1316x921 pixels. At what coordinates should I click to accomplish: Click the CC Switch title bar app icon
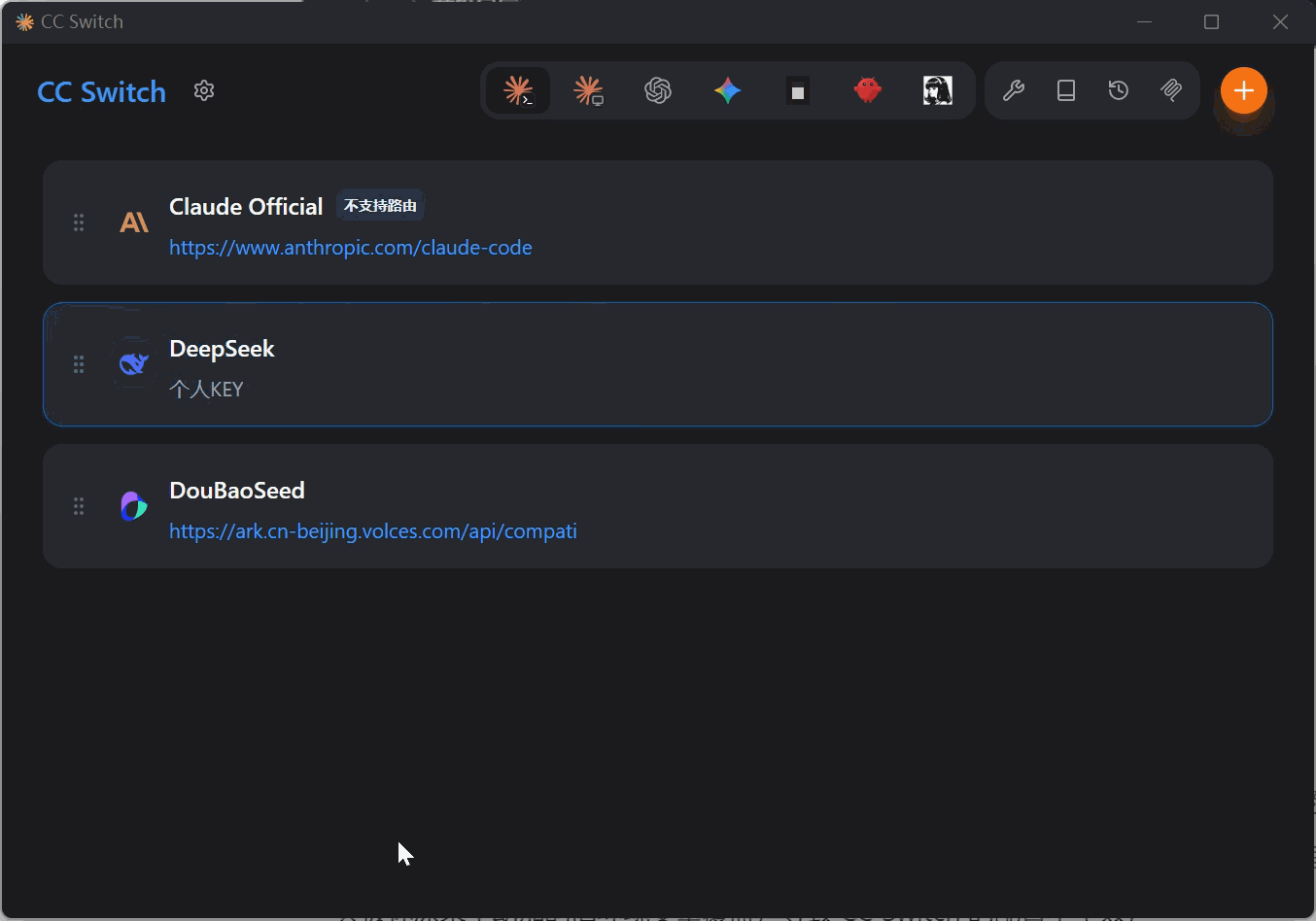pyautogui.click(x=24, y=21)
